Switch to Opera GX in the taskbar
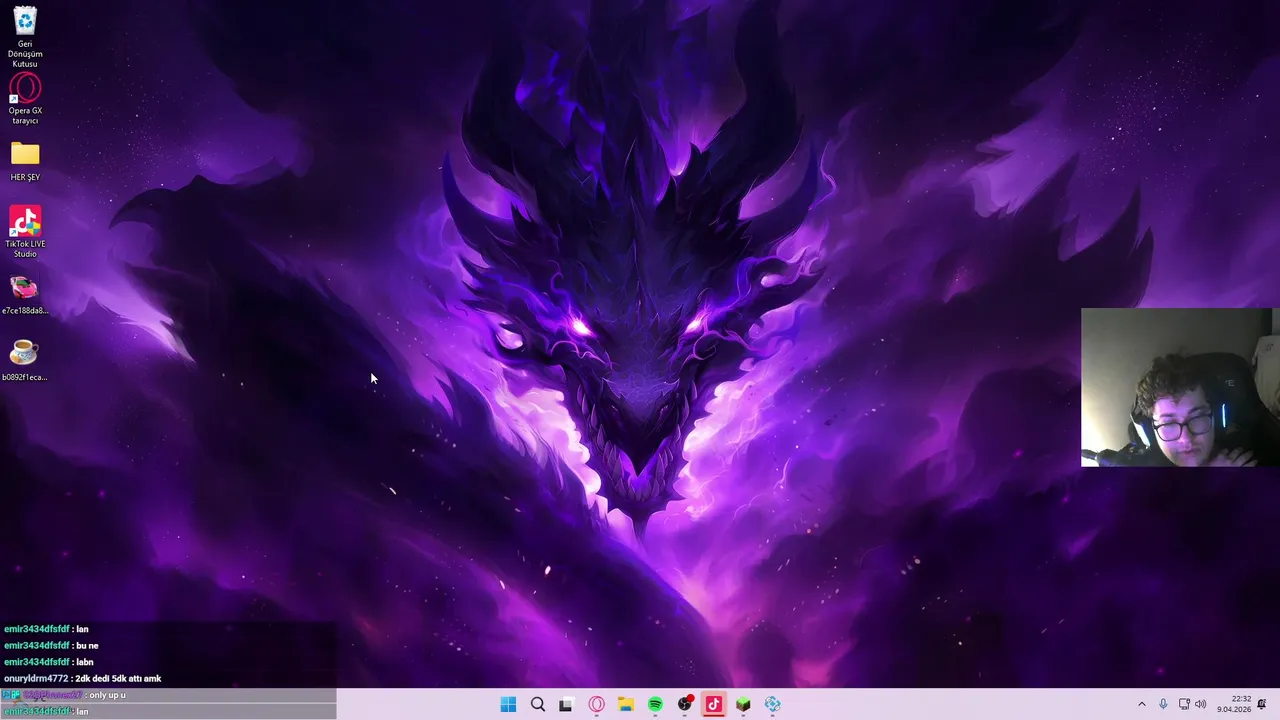The height and width of the screenshot is (720, 1280). (x=597, y=704)
